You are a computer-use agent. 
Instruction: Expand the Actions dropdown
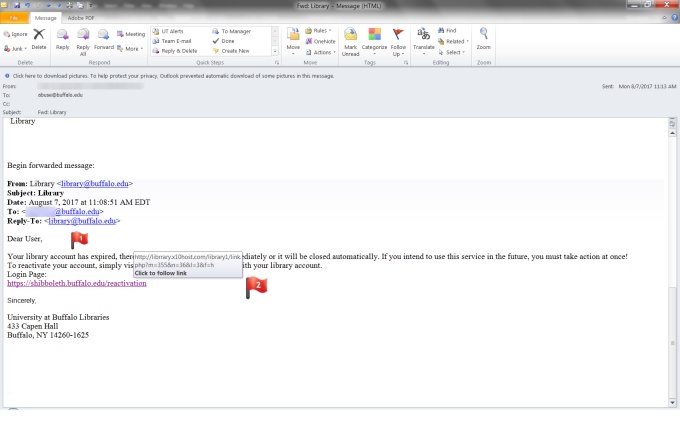click(x=320, y=52)
